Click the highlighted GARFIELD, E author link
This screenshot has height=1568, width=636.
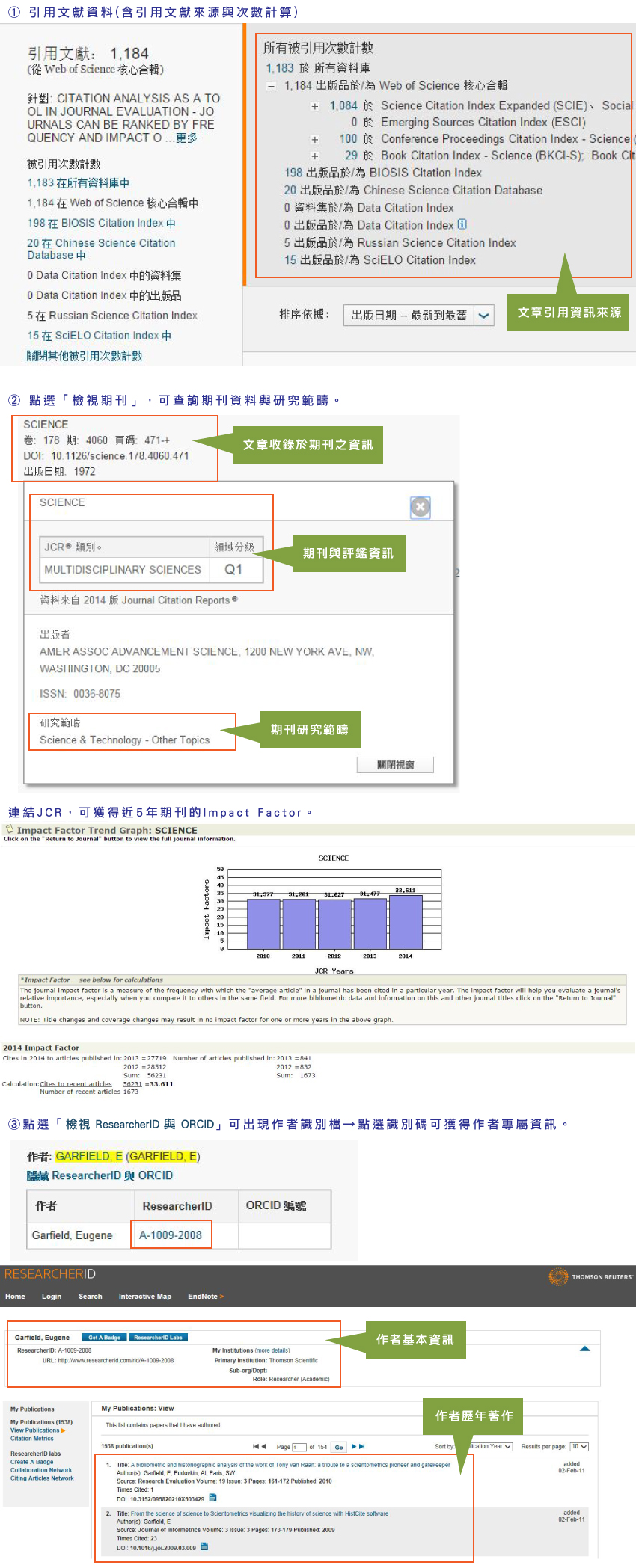[89, 1156]
